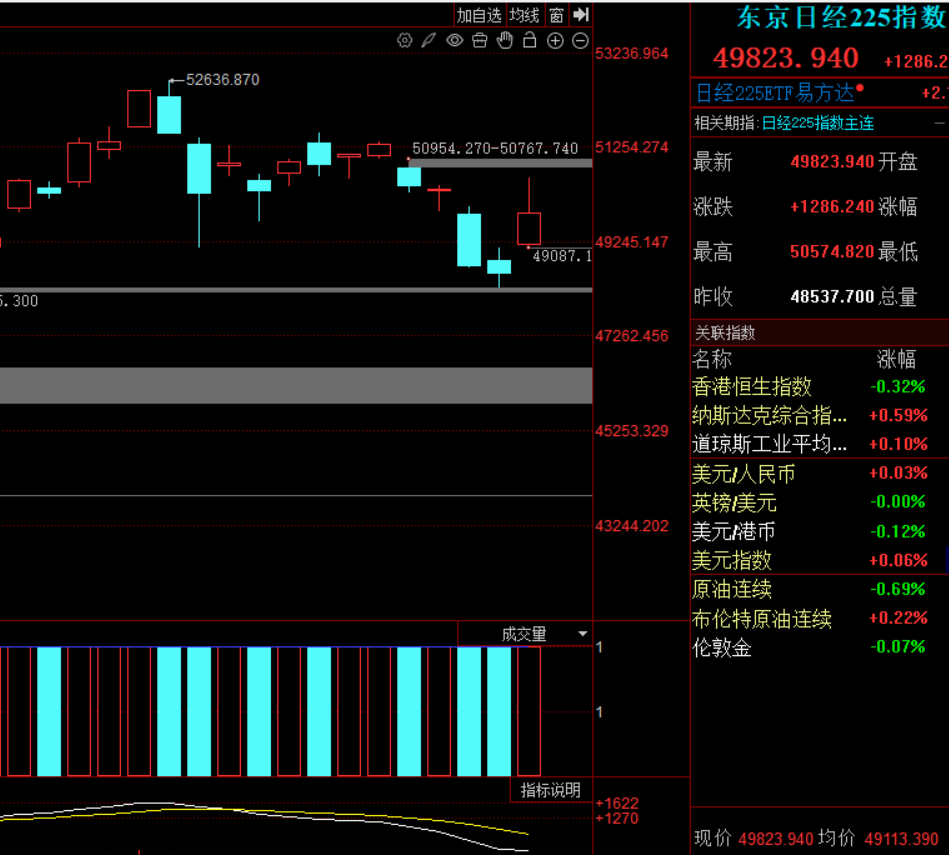
Task: Open 日经225指数主连 futures link
Action: point(817,123)
